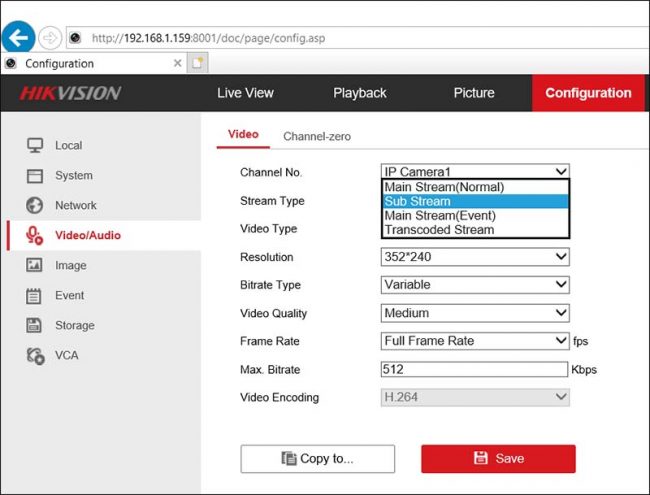Switch to the Channel-zero tab
The width and height of the screenshot is (650, 495).
coord(317,136)
